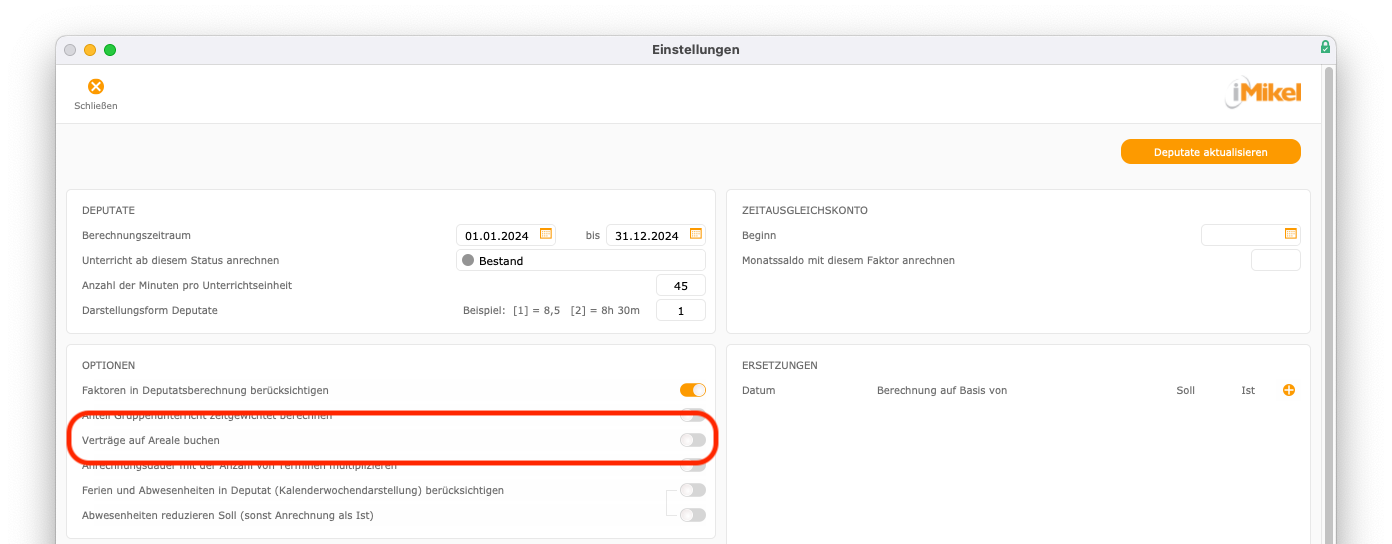Click the iMikel logo

1263,94
